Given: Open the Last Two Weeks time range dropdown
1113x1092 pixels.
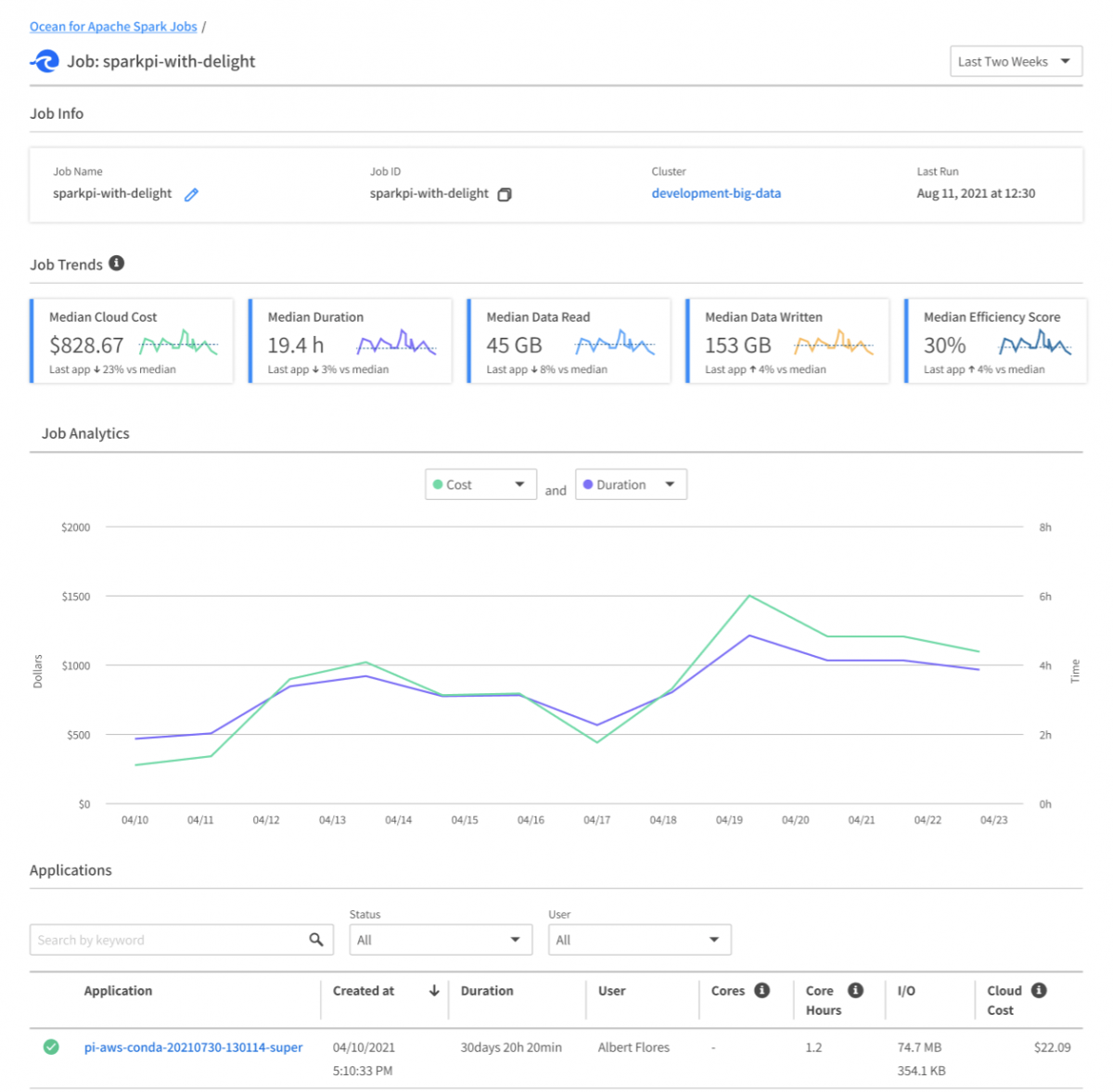Looking at the screenshot, I should pos(1016,62).
